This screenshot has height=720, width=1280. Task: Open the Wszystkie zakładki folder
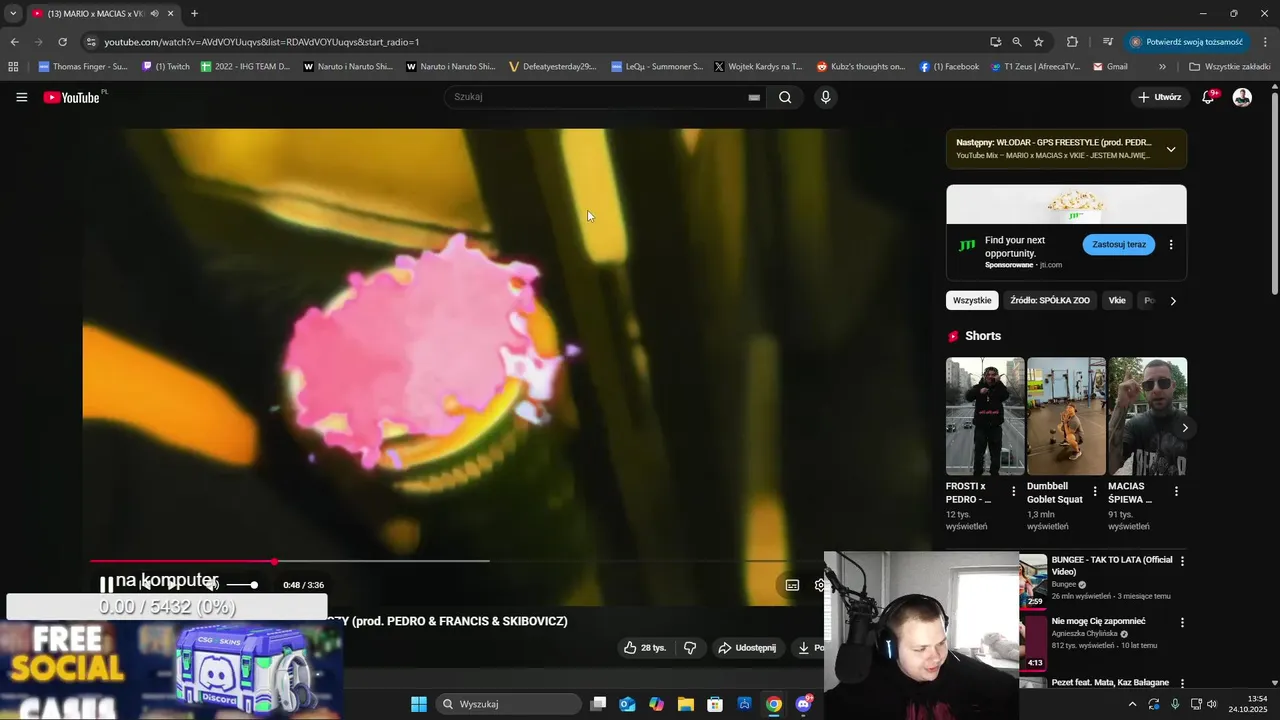1230,67
